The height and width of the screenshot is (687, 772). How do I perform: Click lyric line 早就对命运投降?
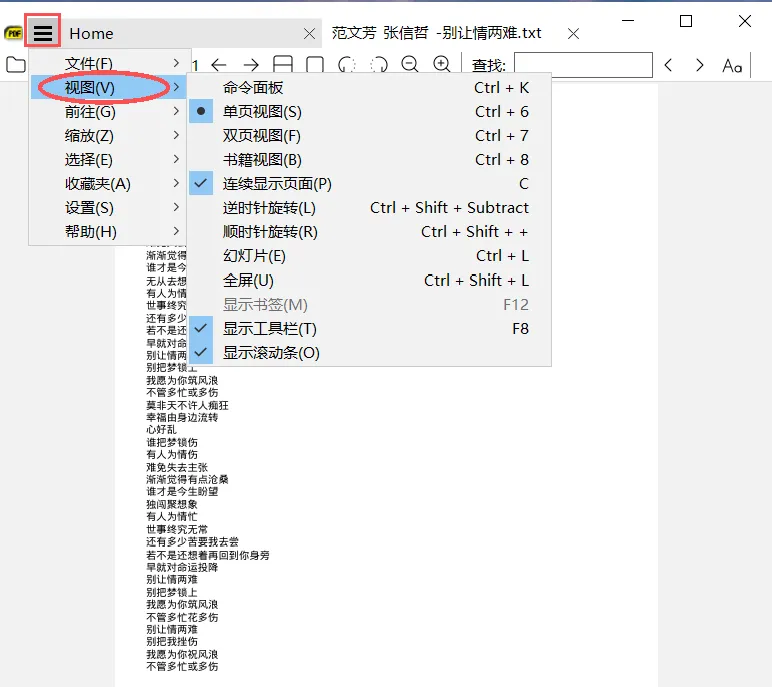point(182,567)
